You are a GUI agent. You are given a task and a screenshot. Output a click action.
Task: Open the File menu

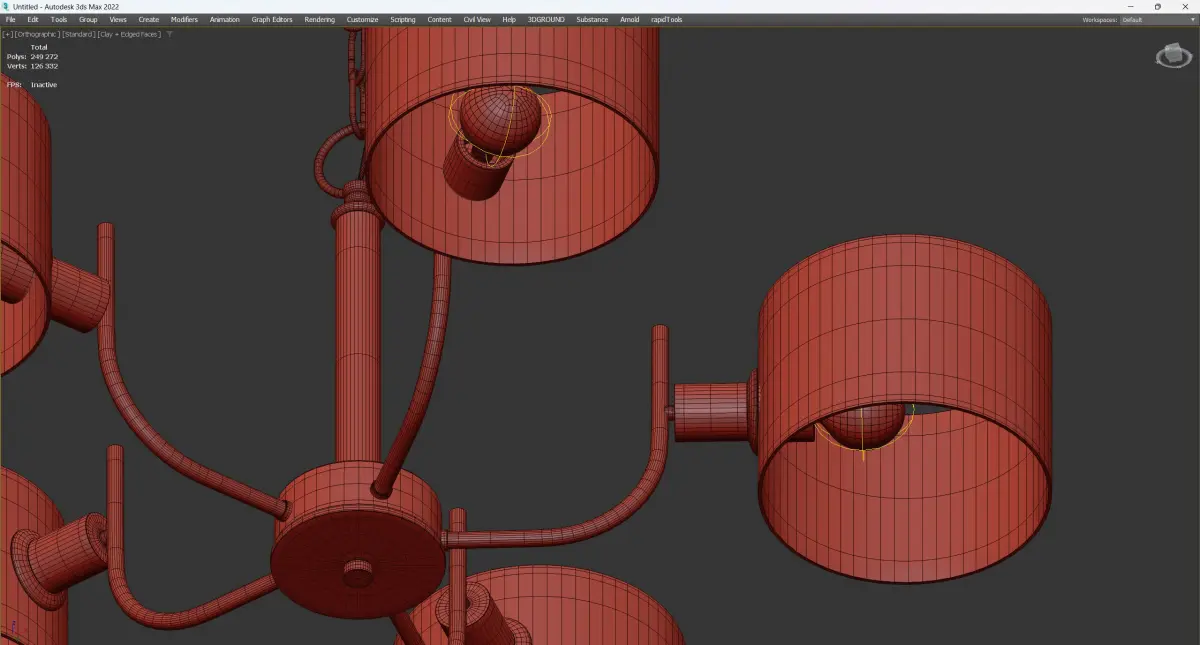click(10, 19)
